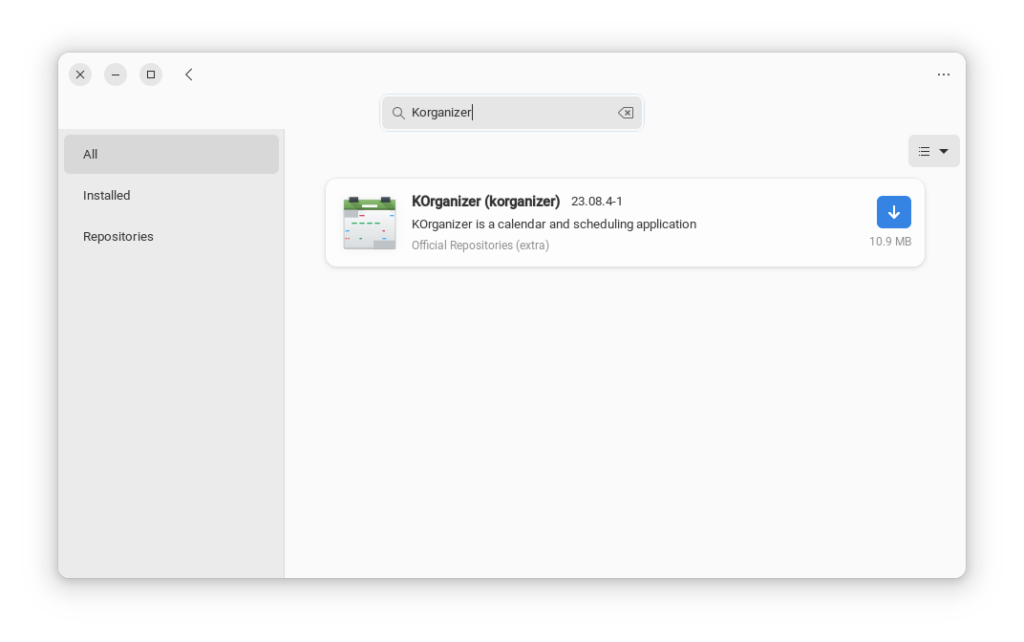
Task: Click the version number 23.08.4-1
Action: coord(596,201)
